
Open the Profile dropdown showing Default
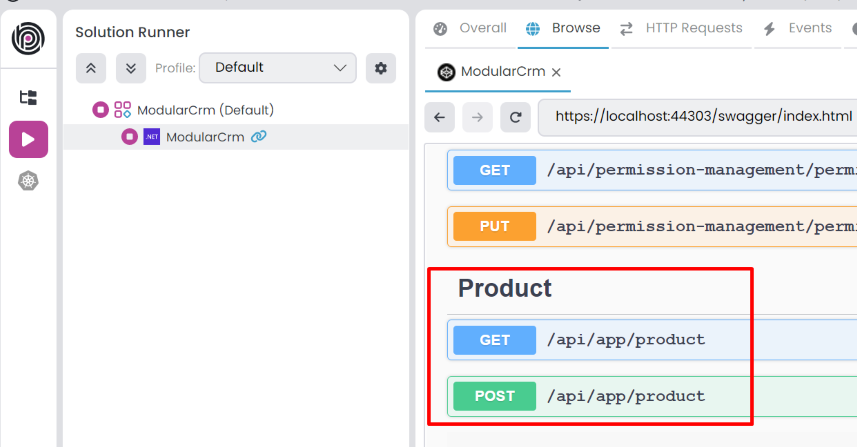(277, 68)
